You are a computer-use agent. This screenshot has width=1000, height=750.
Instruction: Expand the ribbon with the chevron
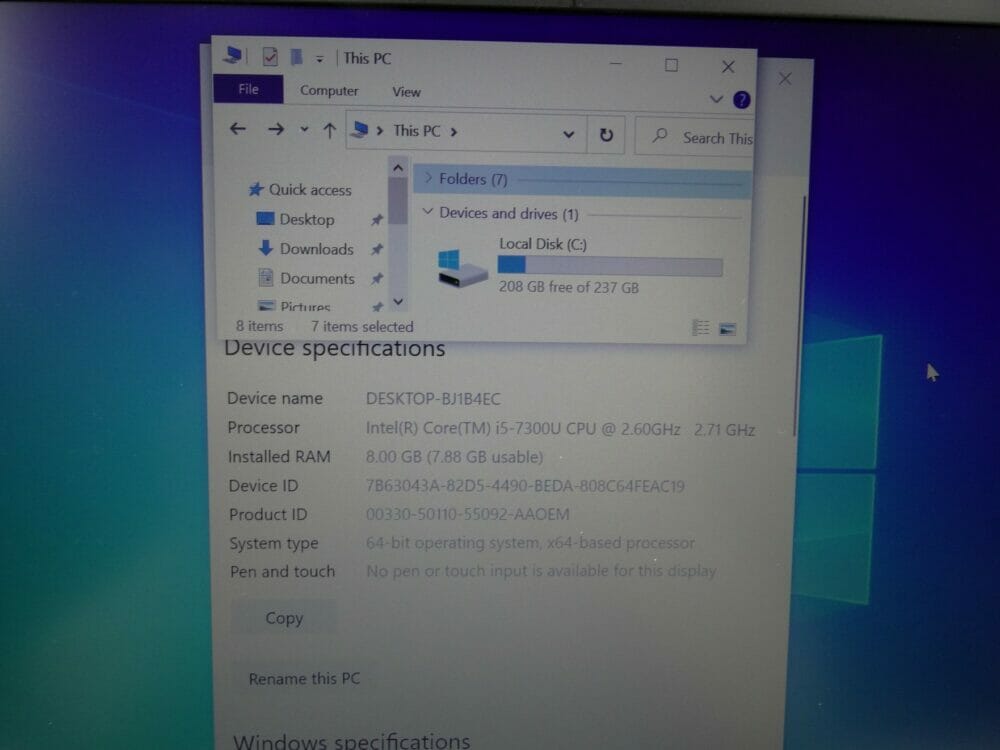pos(716,99)
